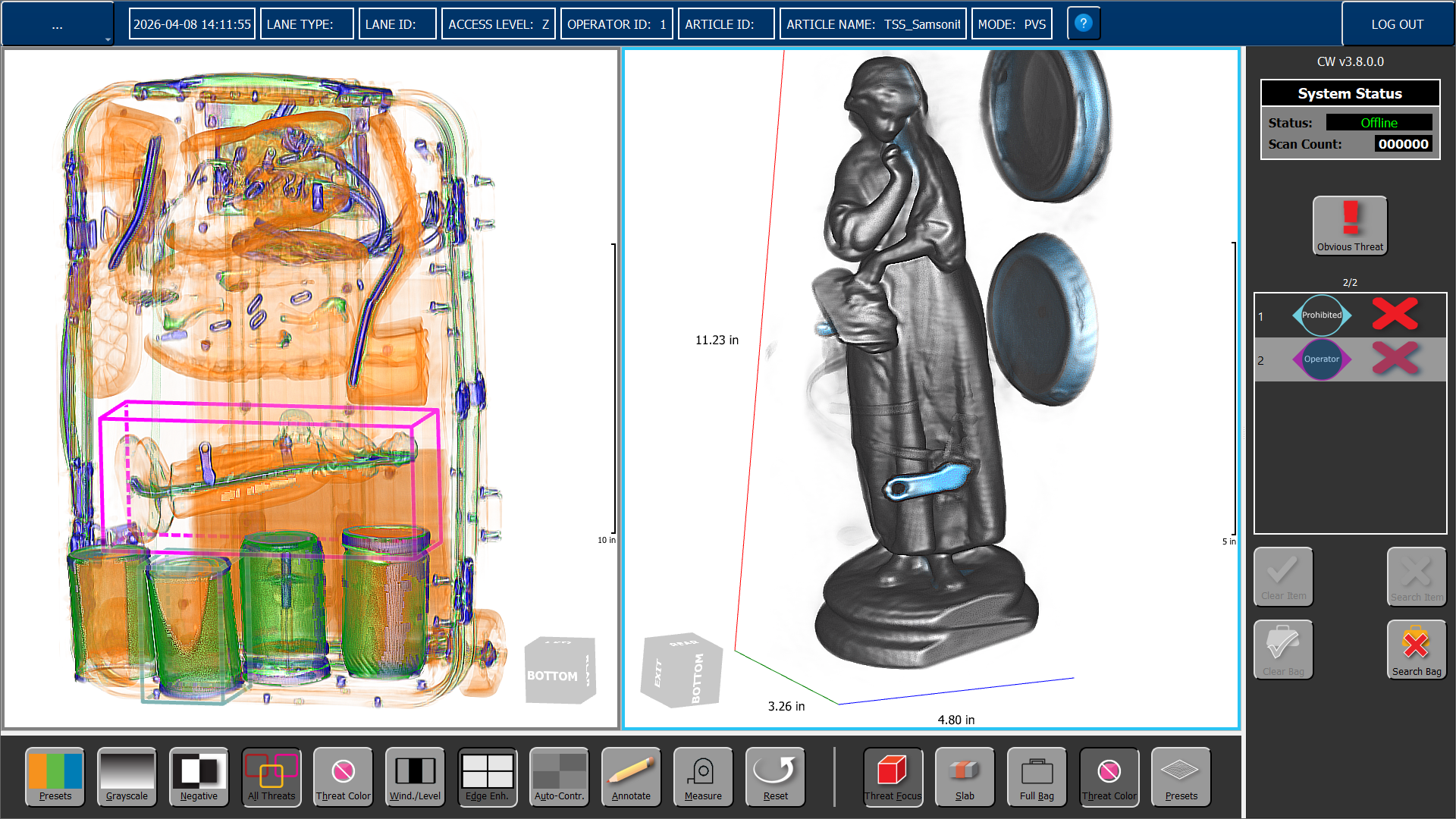Open right panel Presets options
This screenshot has height=819, width=1456.
tap(1181, 776)
